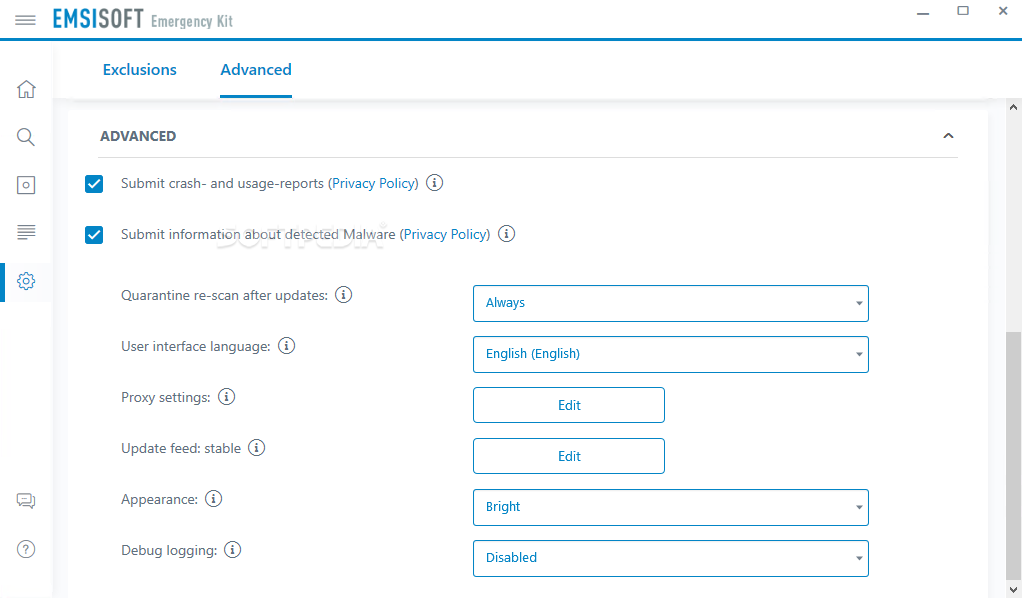Click the Emsisoft Emergency Kit logo
1022x598 pixels.
(143, 20)
